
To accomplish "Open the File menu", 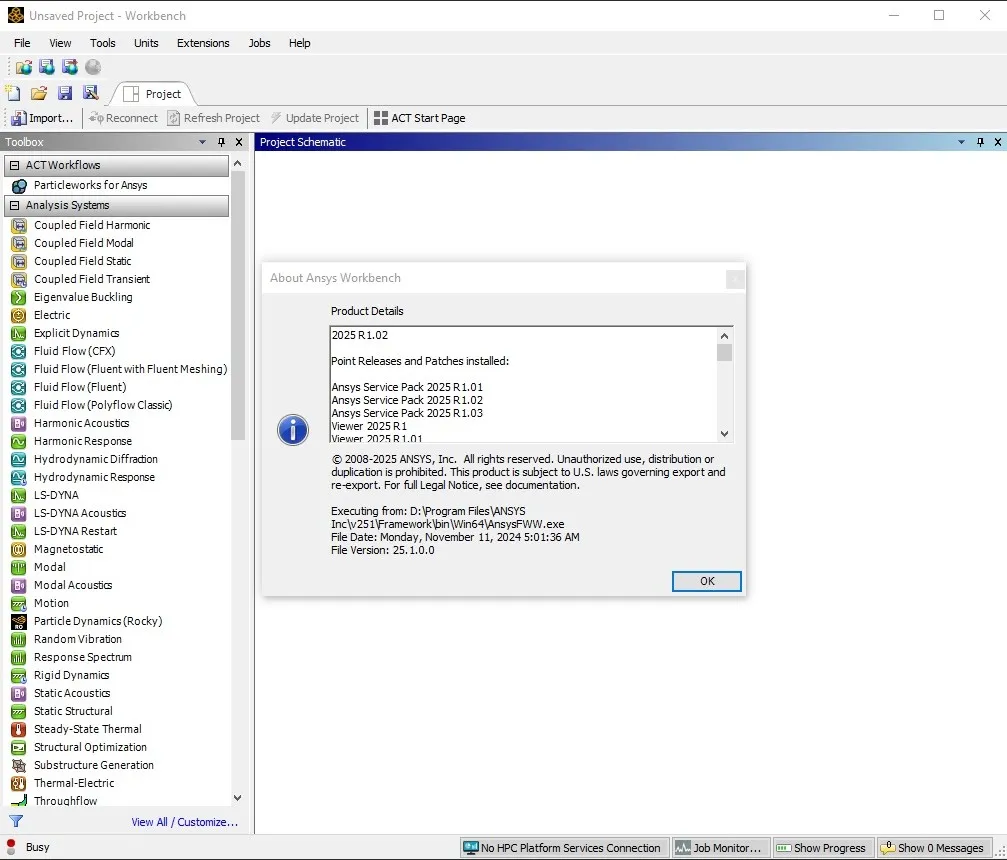I will click(x=22, y=43).
